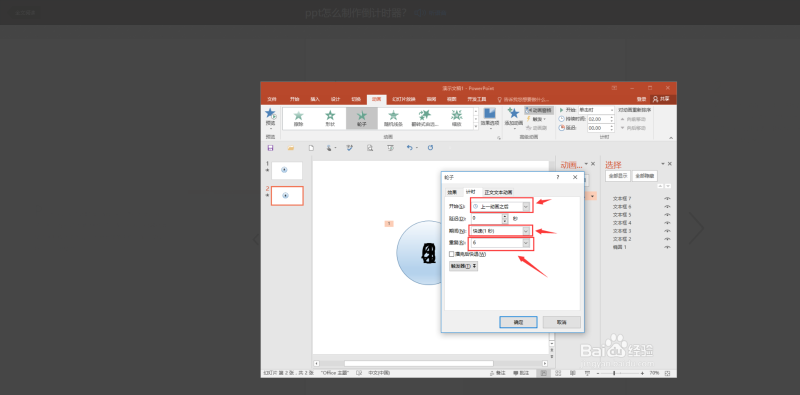Click the yellow open-folder icon
The width and height of the screenshot is (800, 395).
(x=291, y=148)
